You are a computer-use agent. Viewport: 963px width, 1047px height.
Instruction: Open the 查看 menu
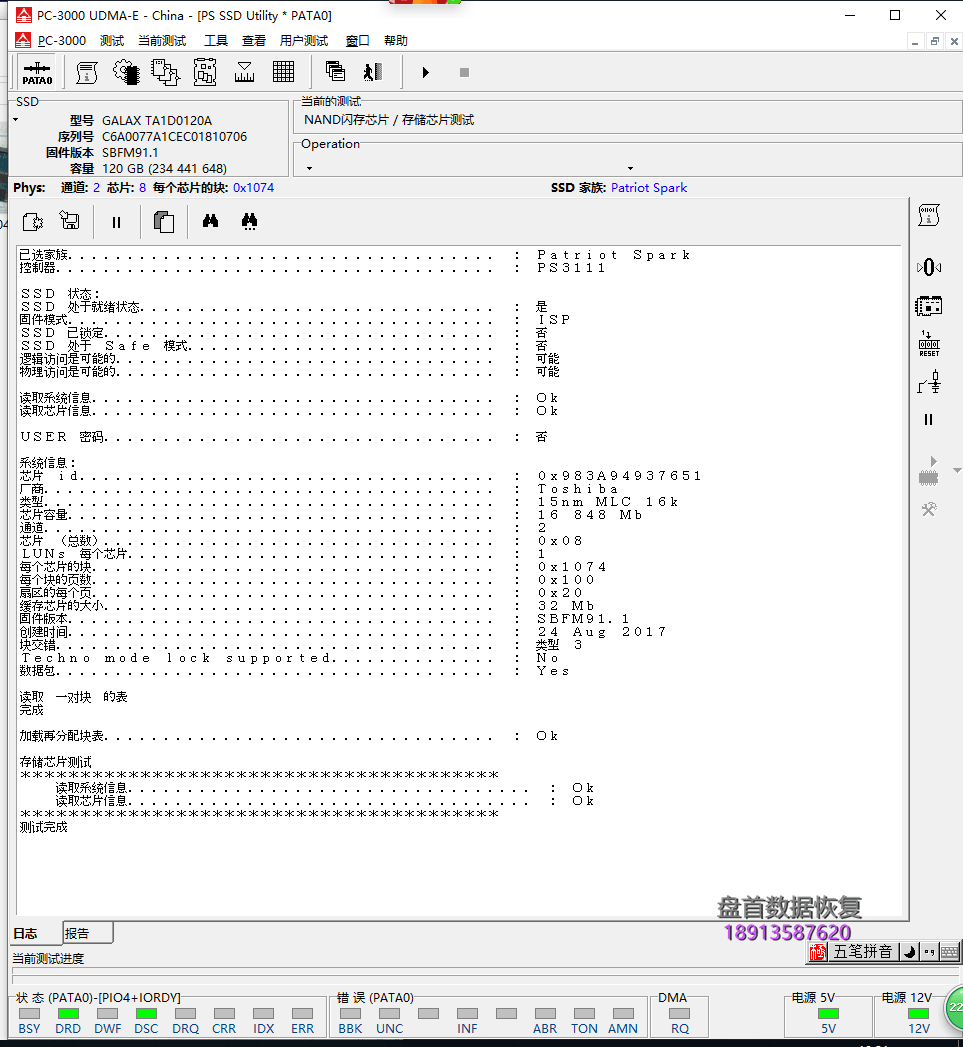254,41
